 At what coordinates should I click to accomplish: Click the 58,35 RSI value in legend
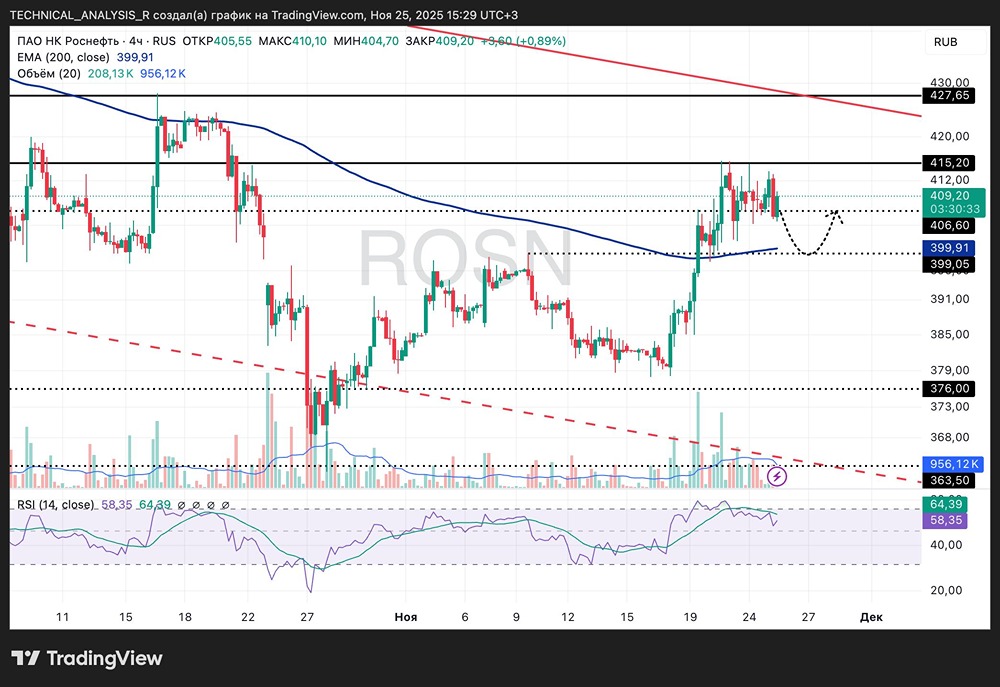click(x=116, y=505)
